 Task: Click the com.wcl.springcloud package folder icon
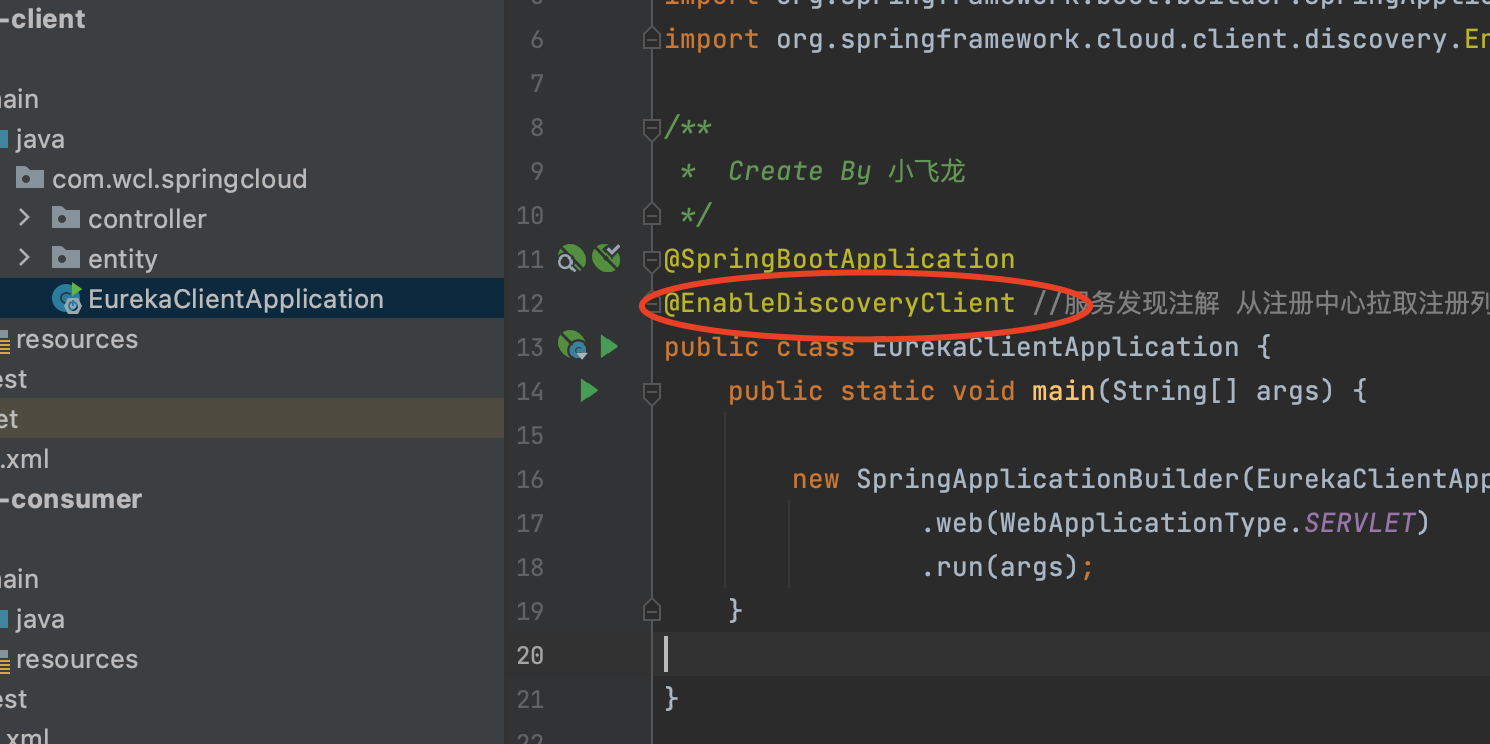point(30,178)
